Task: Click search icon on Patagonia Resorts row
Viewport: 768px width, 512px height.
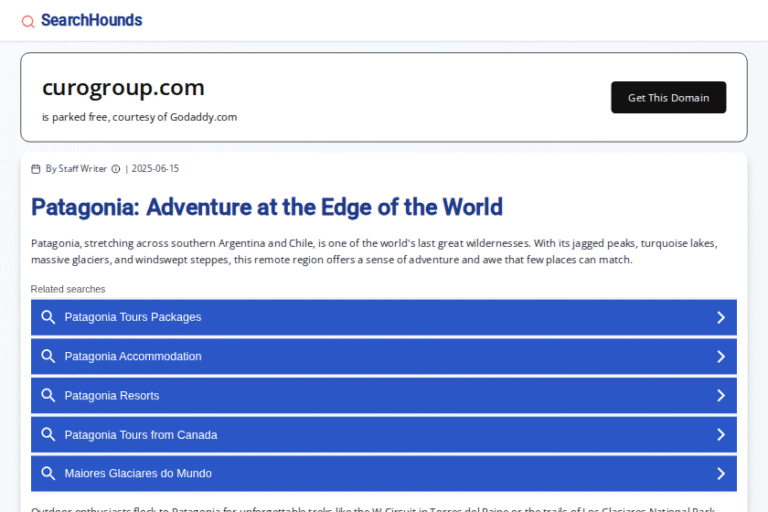Action: coord(47,395)
